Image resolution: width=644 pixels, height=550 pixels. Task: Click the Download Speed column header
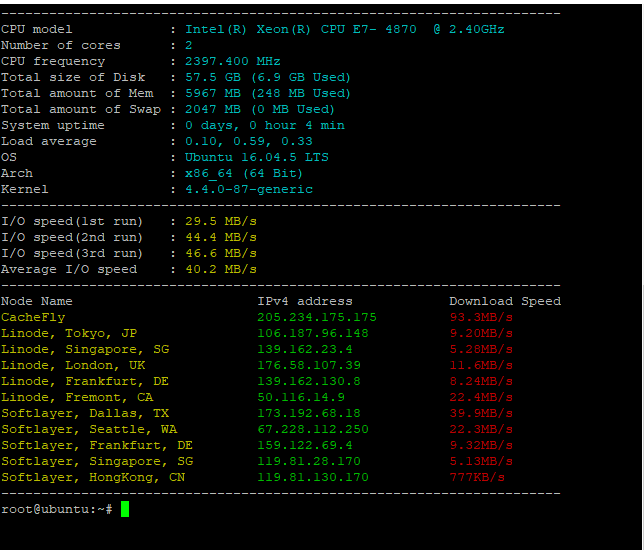coord(505,301)
